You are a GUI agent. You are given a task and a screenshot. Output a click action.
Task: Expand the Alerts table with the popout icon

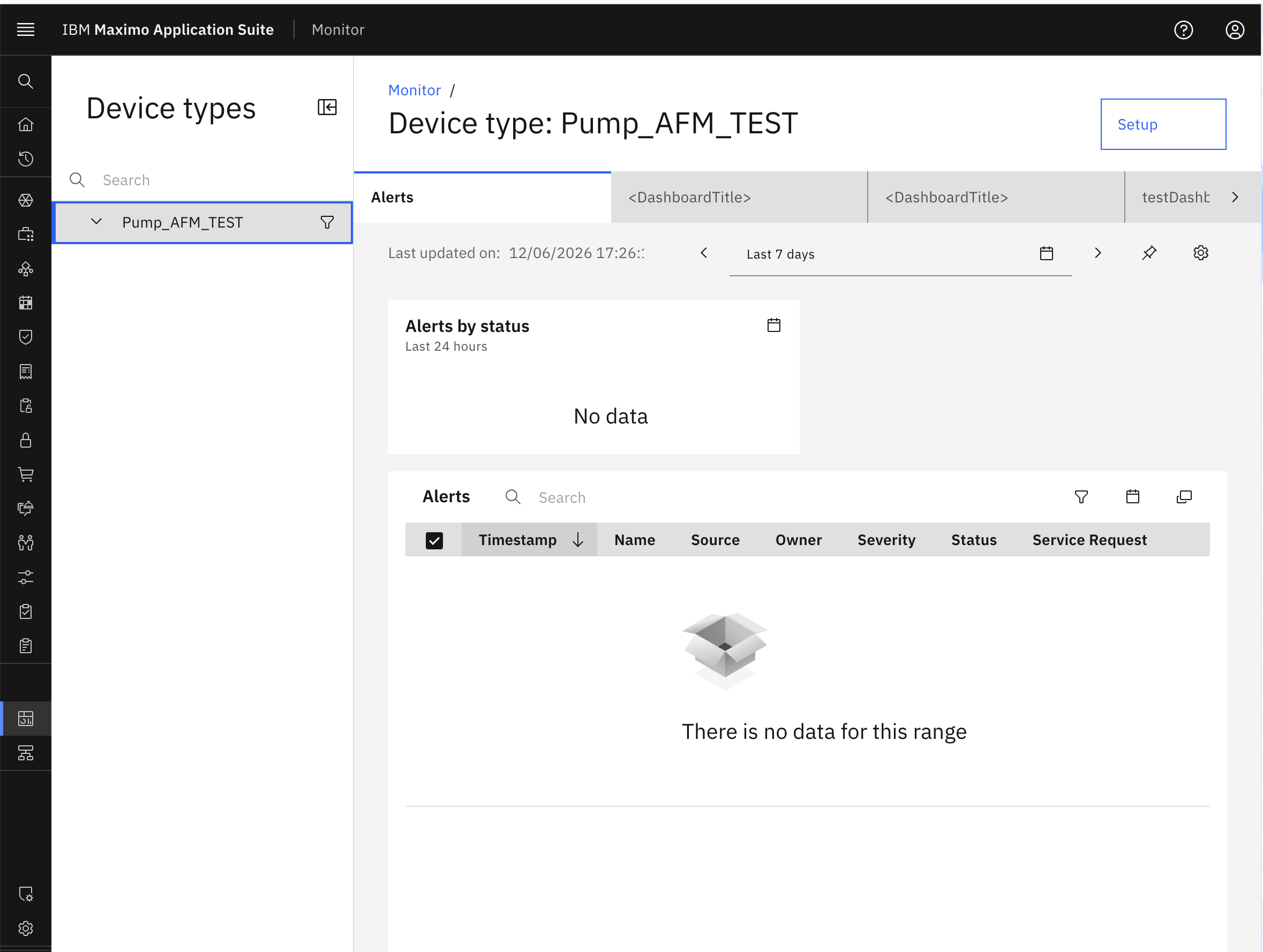click(1184, 496)
